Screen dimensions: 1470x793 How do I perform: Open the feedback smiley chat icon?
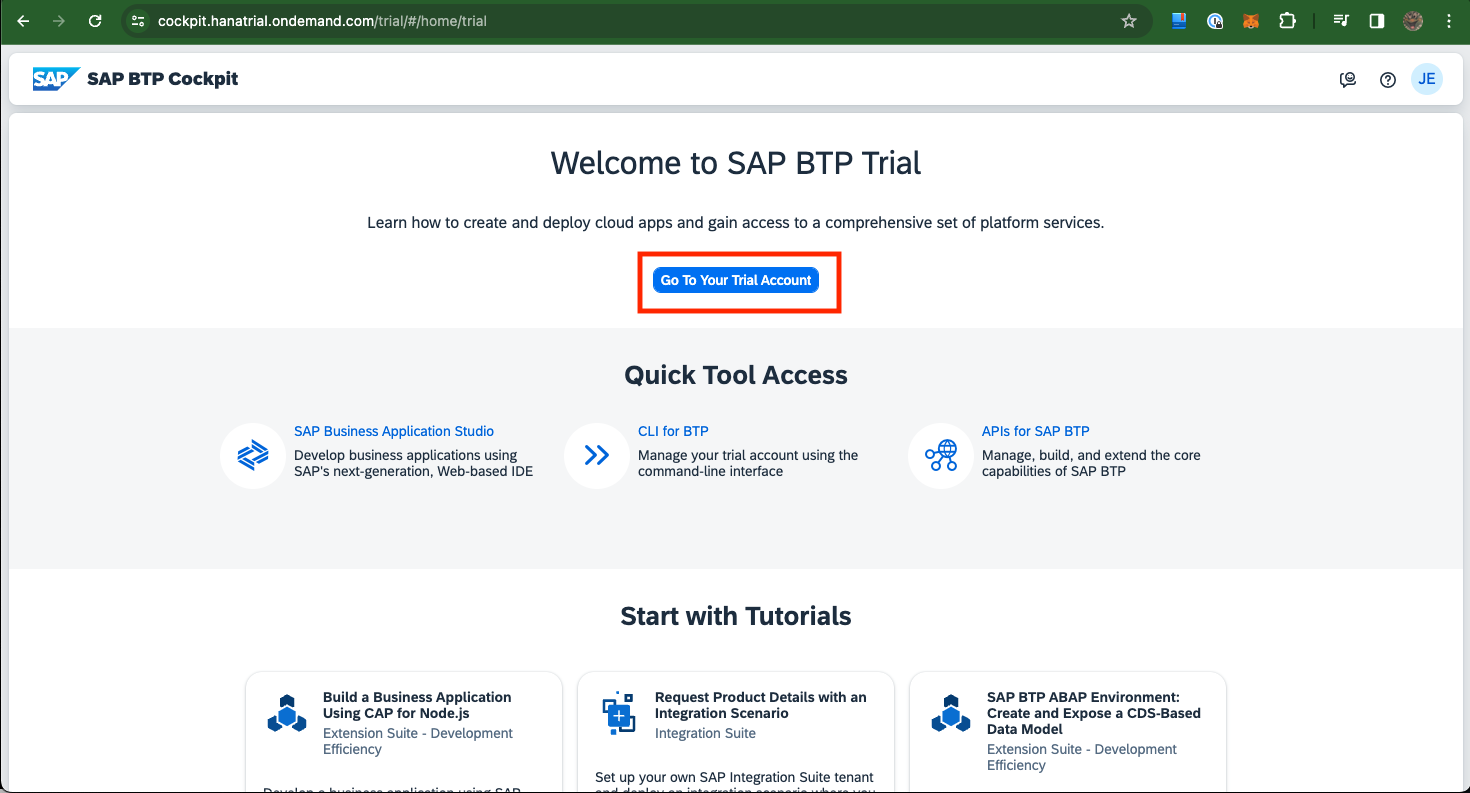(1348, 80)
